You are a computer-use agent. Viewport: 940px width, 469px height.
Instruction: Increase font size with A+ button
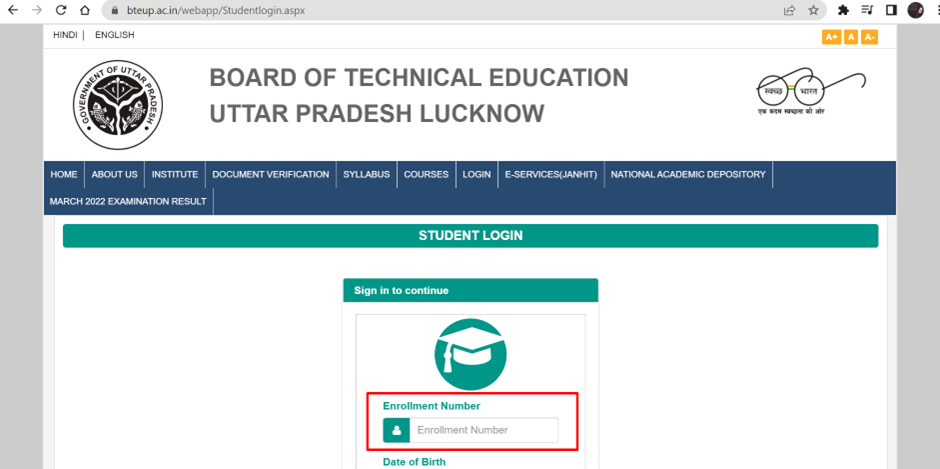(831, 37)
